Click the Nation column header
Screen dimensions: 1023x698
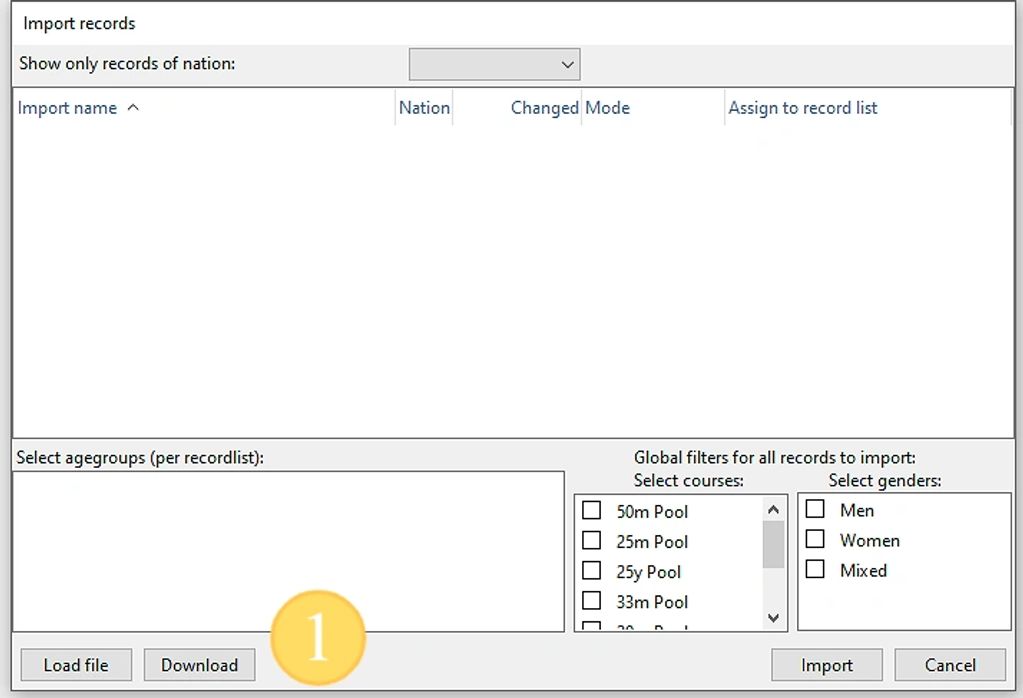[424, 108]
